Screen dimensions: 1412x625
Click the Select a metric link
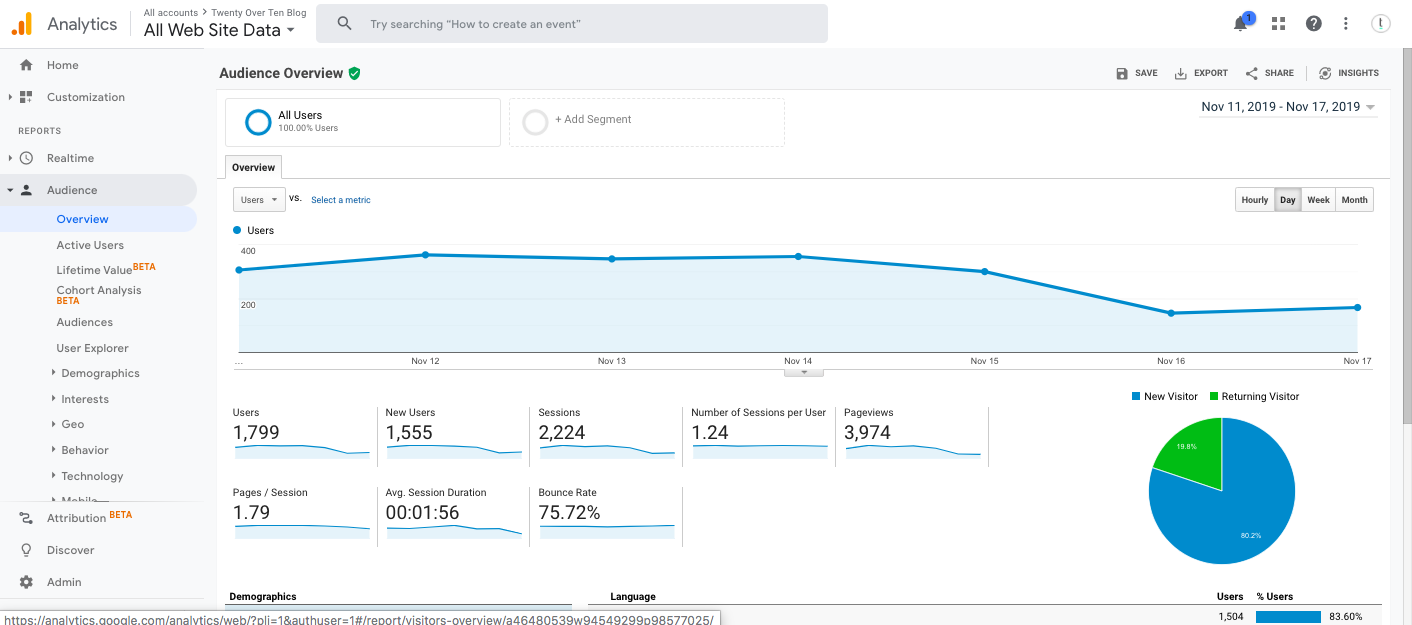point(340,199)
